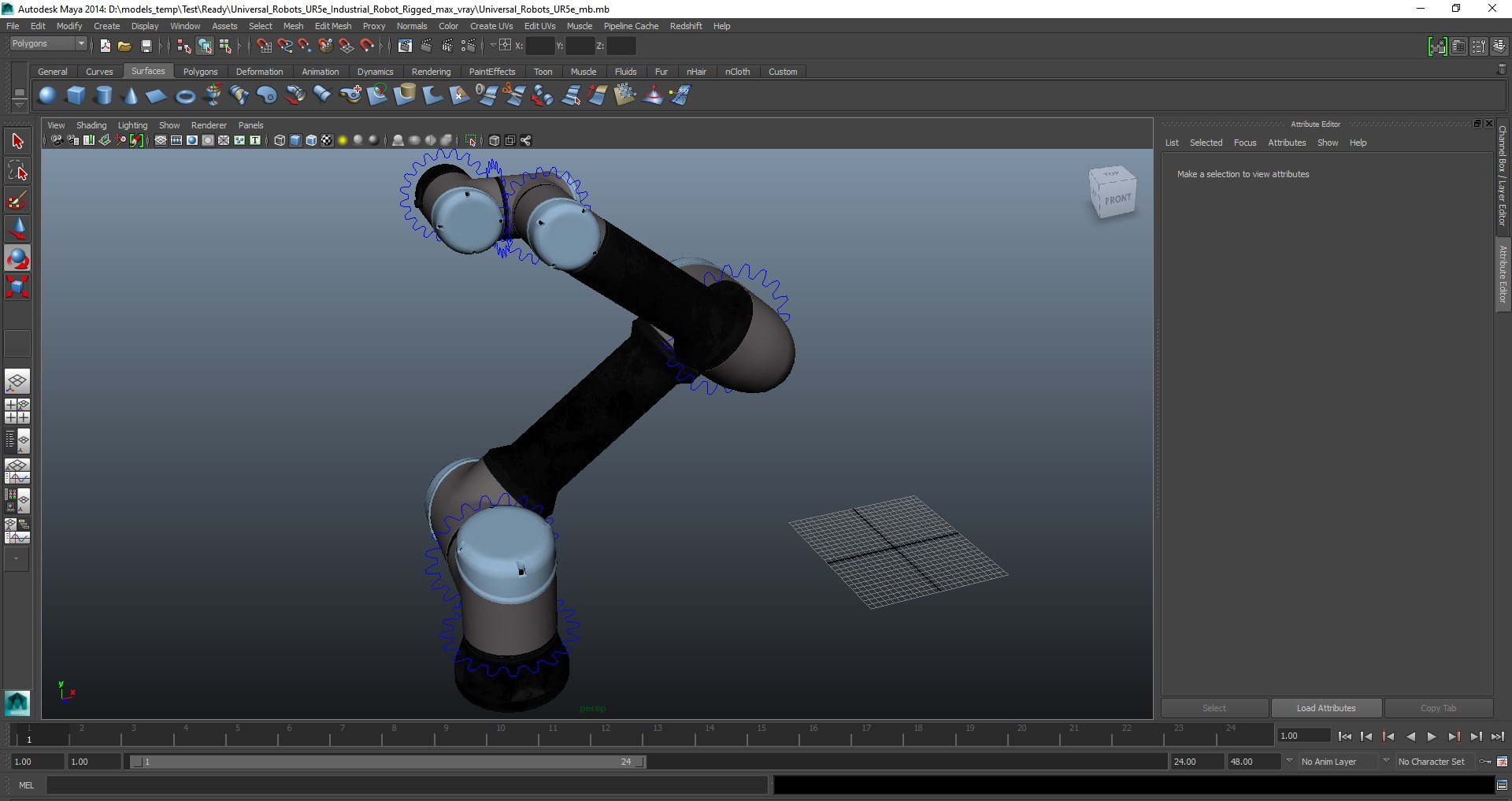Switch to single perspective view layout
1512x801 pixels.
(x=17, y=382)
